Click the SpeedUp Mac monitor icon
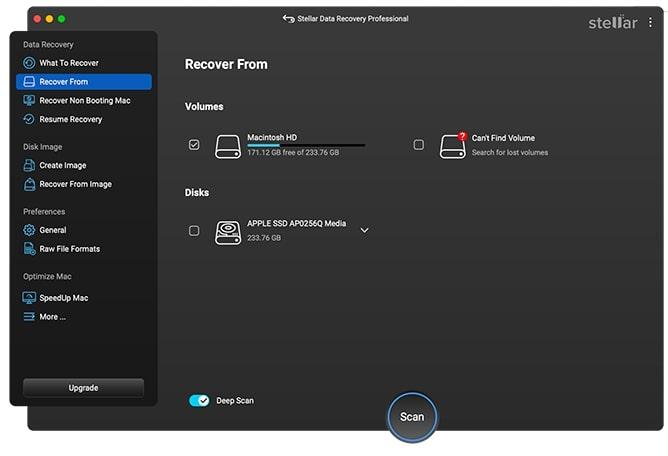This screenshot has width=668, height=456. coord(29,298)
